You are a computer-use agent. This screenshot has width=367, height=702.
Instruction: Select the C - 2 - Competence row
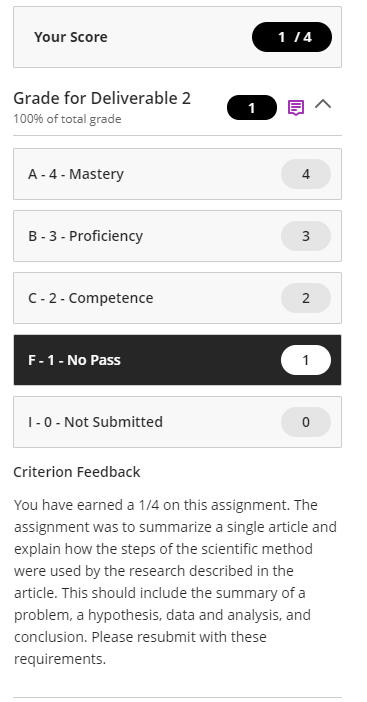pyautogui.click(x=177, y=298)
